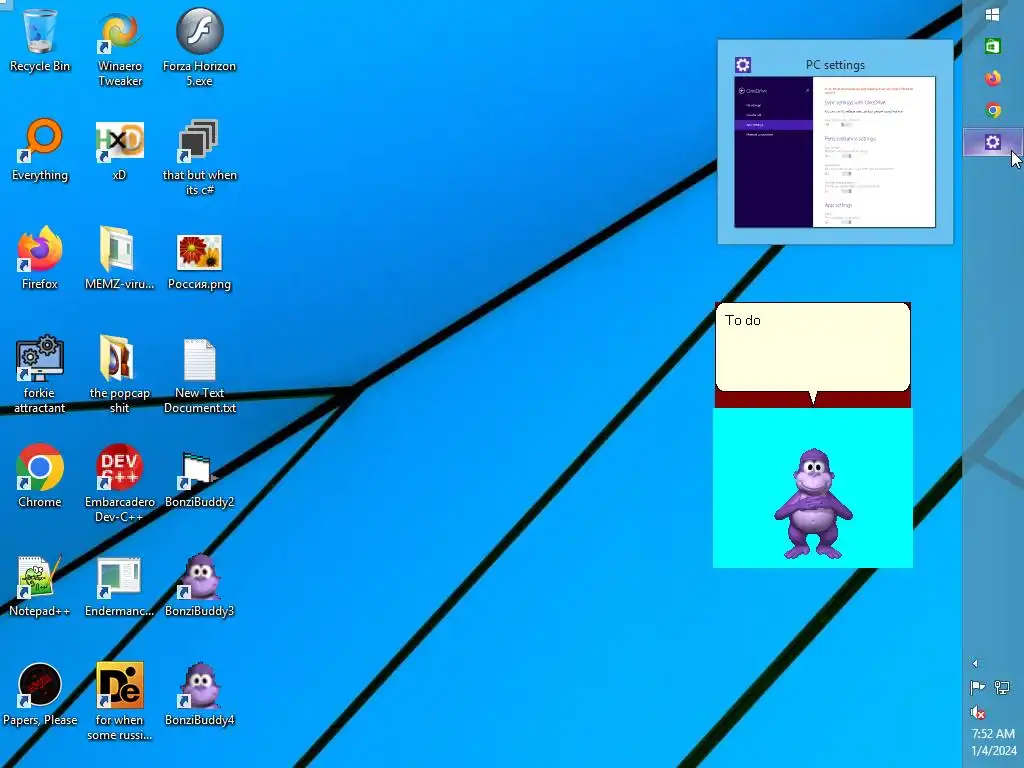Select the xD hex editor shortcut
The height and width of the screenshot is (768, 1024).
120,150
